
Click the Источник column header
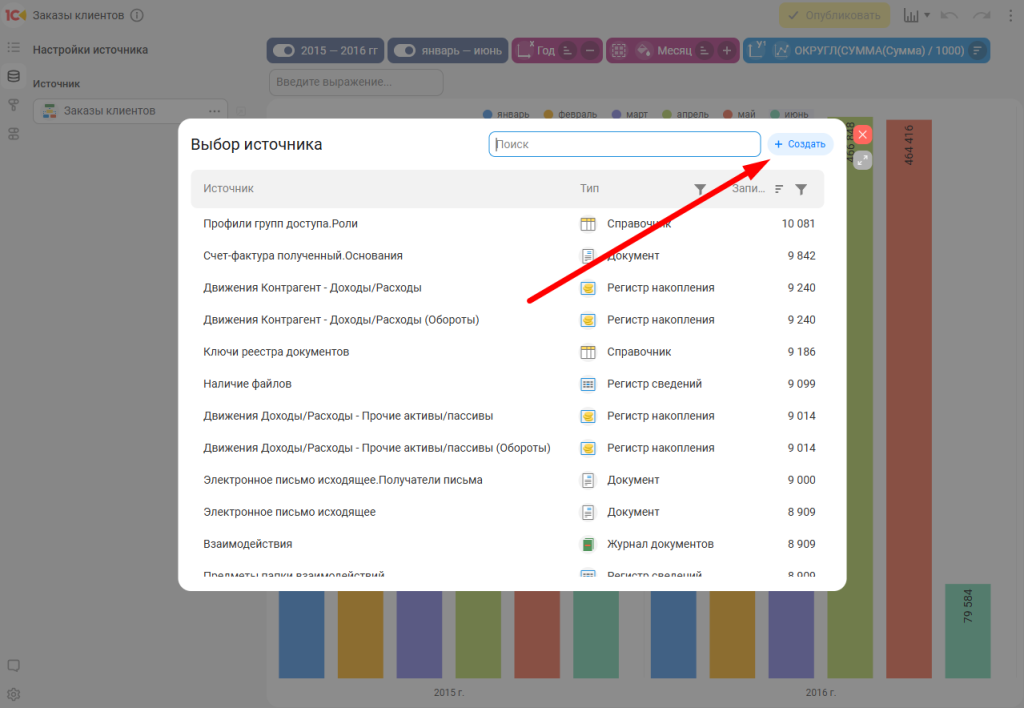[229, 188]
